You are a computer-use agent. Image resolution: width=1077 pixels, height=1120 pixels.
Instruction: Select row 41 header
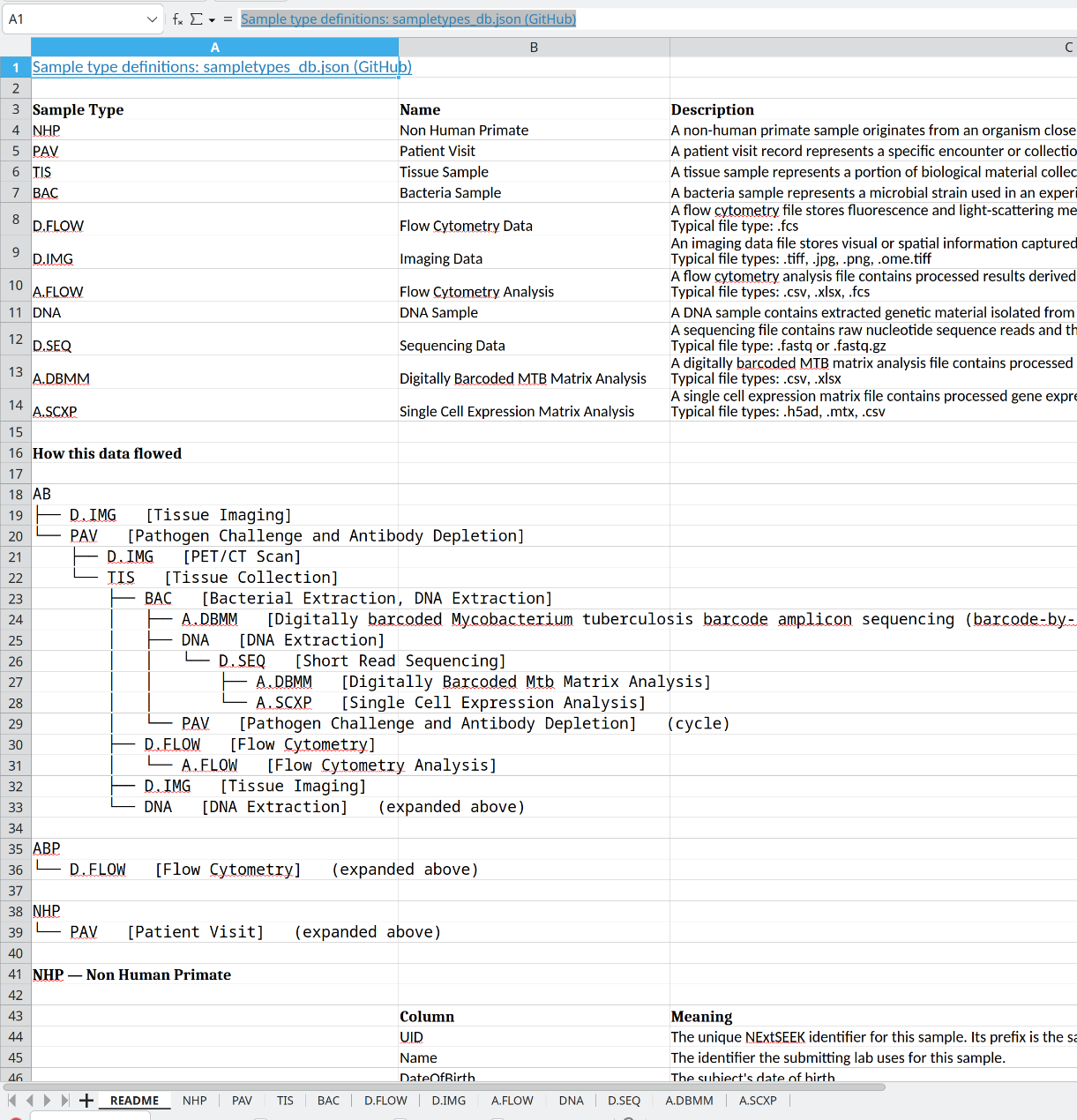[15, 974]
